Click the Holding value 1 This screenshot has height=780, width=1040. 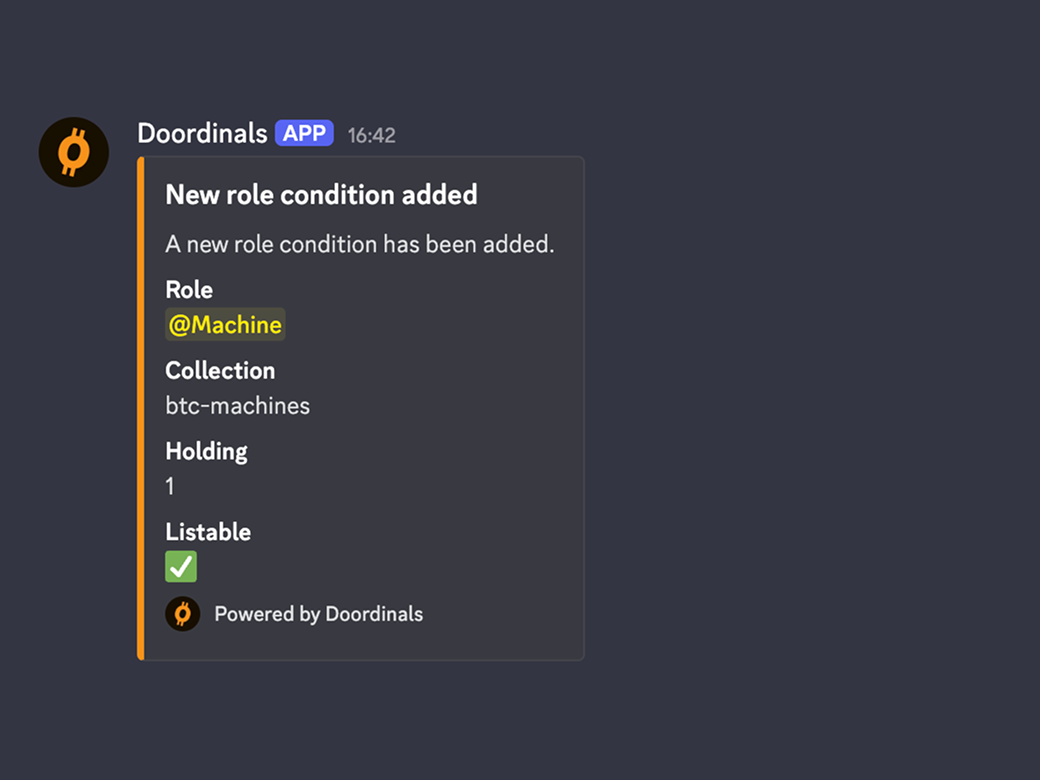click(x=170, y=487)
